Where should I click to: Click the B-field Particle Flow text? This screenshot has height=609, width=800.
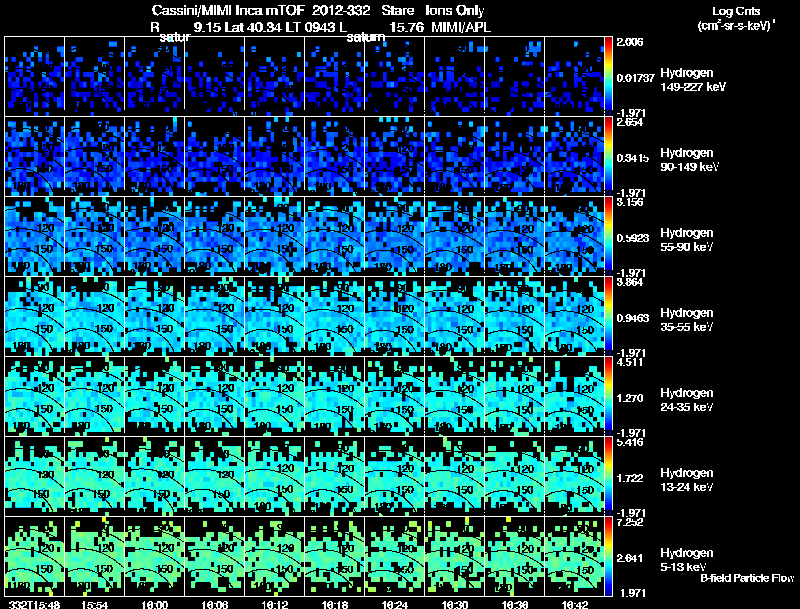(x=747, y=578)
